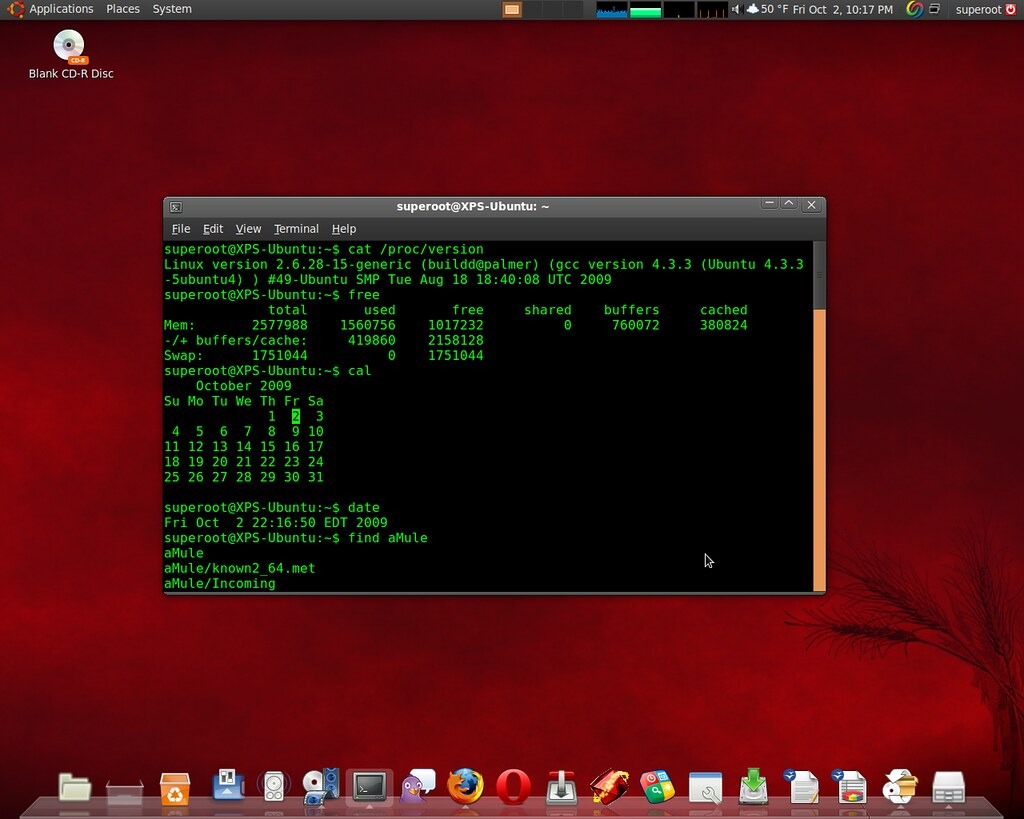Open the terminal View menu

click(248, 229)
